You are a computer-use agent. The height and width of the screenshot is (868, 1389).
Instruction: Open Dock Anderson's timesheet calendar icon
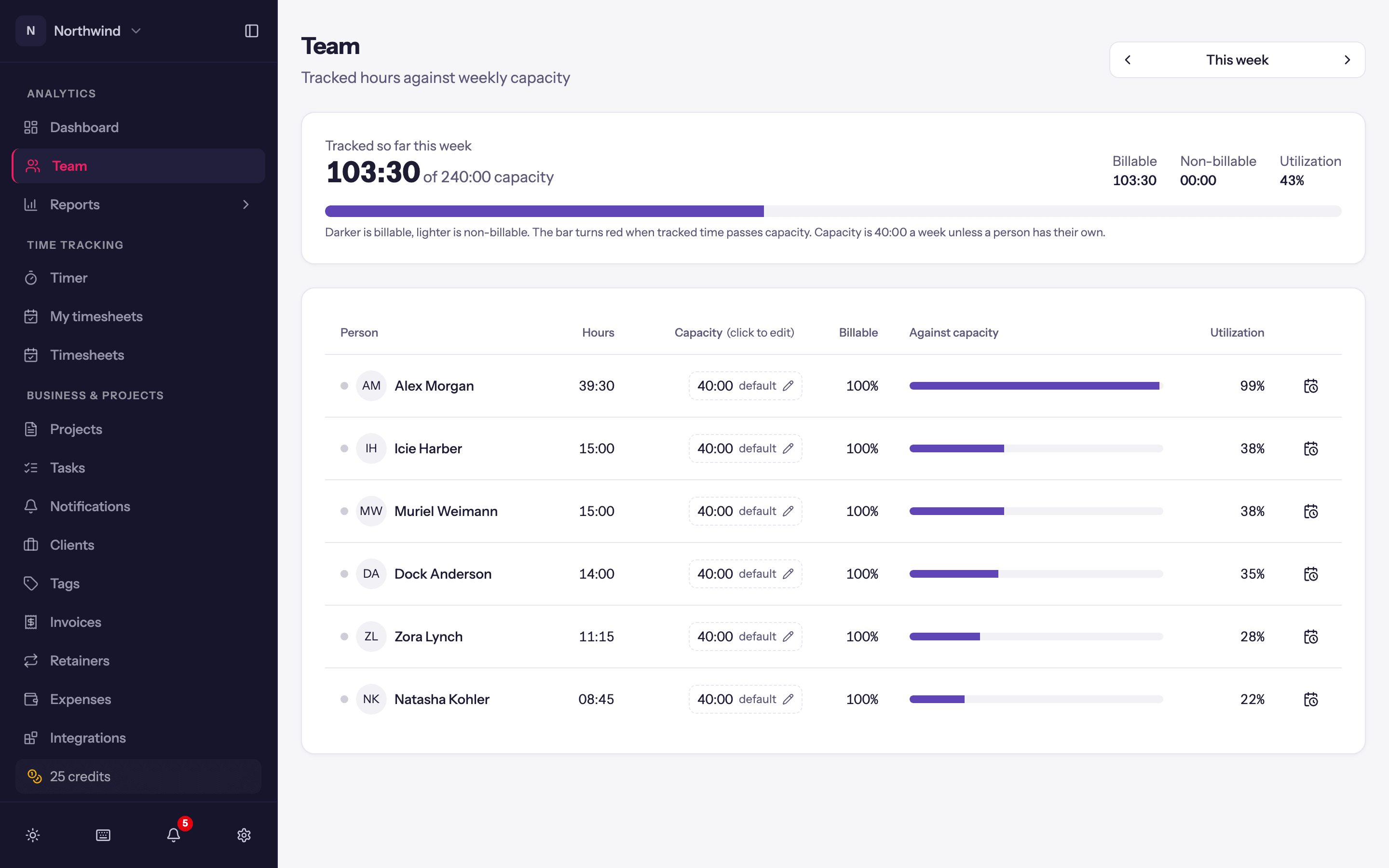point(1311,573)
